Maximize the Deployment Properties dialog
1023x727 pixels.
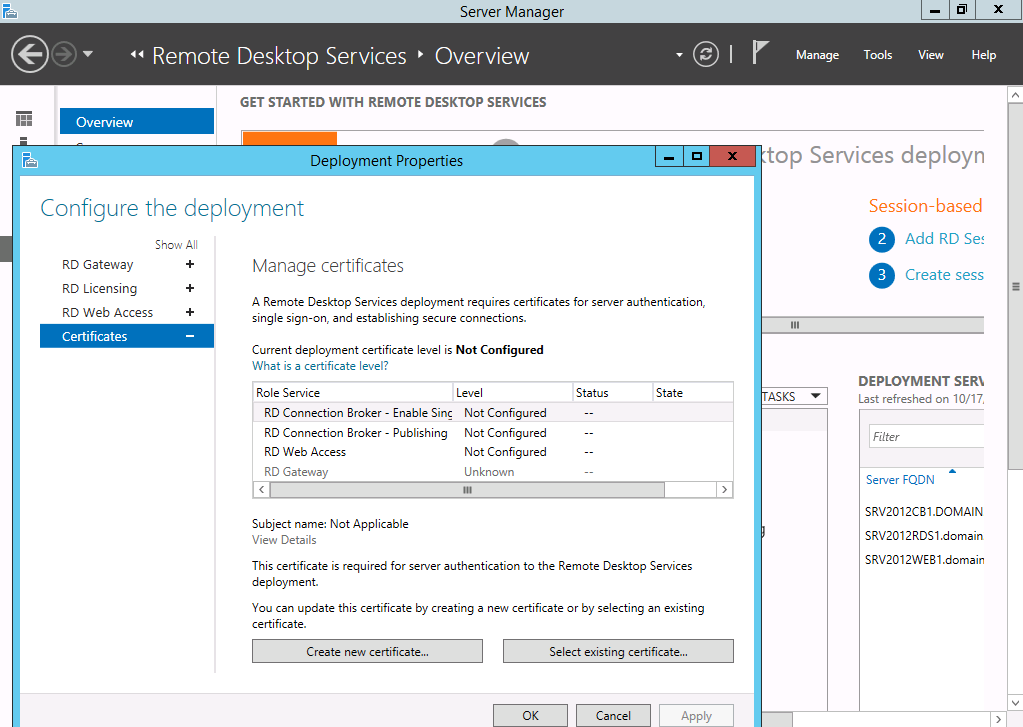[x=697, y=156]
